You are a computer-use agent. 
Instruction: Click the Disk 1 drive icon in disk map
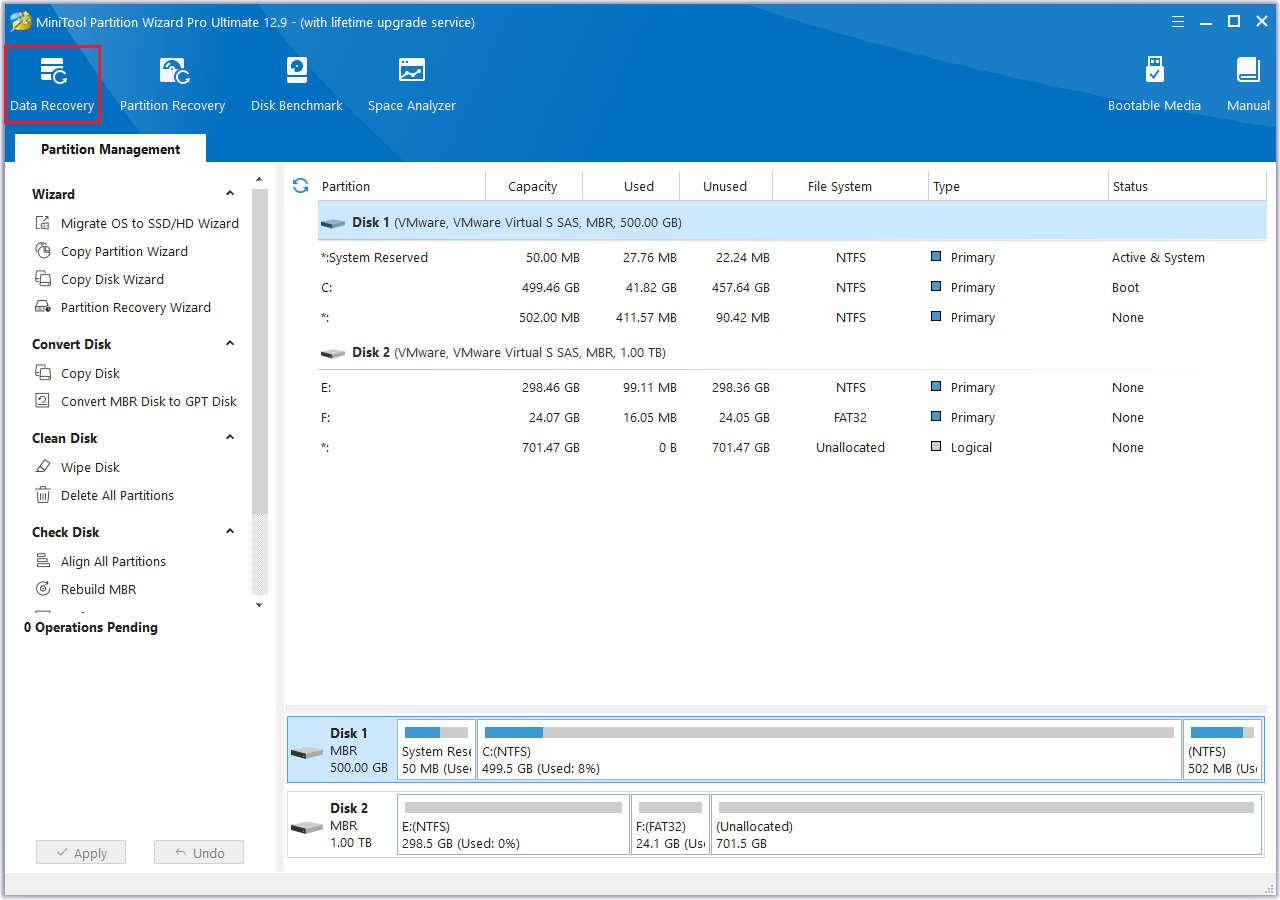tap(307, 752)
